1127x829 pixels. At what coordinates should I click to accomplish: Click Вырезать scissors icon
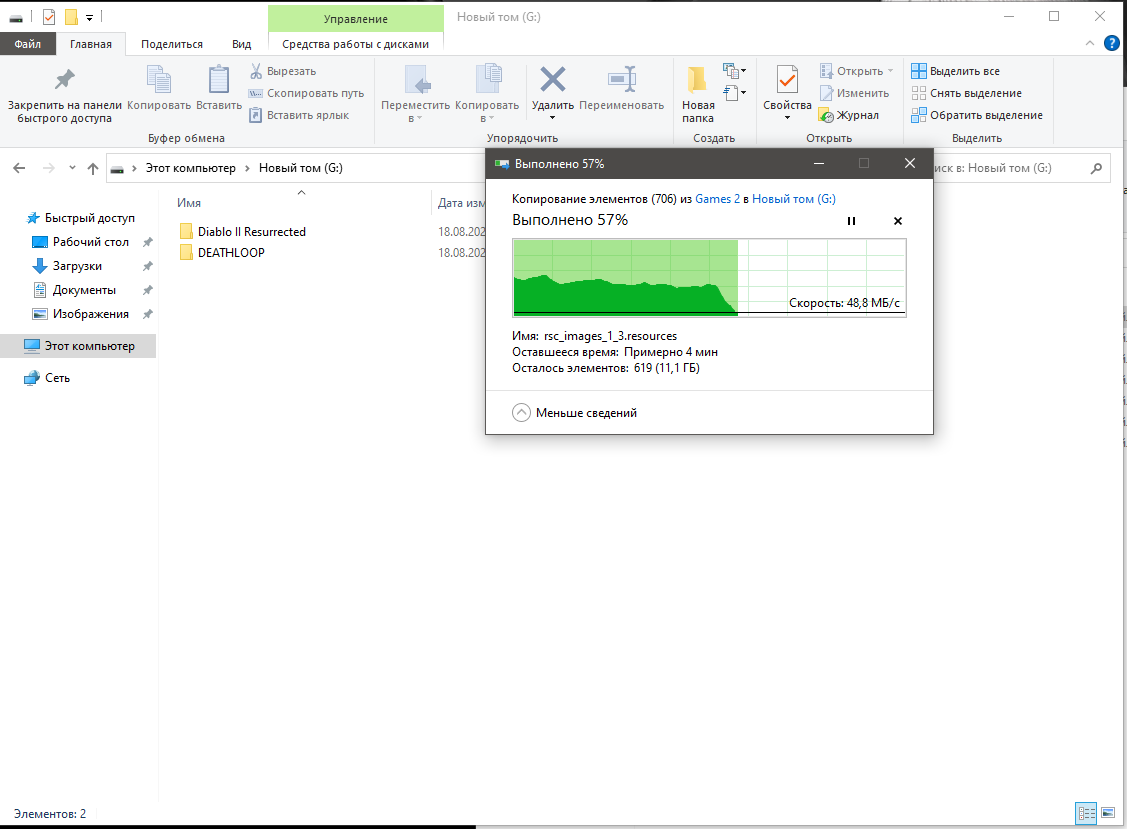[x=256, y=71]
